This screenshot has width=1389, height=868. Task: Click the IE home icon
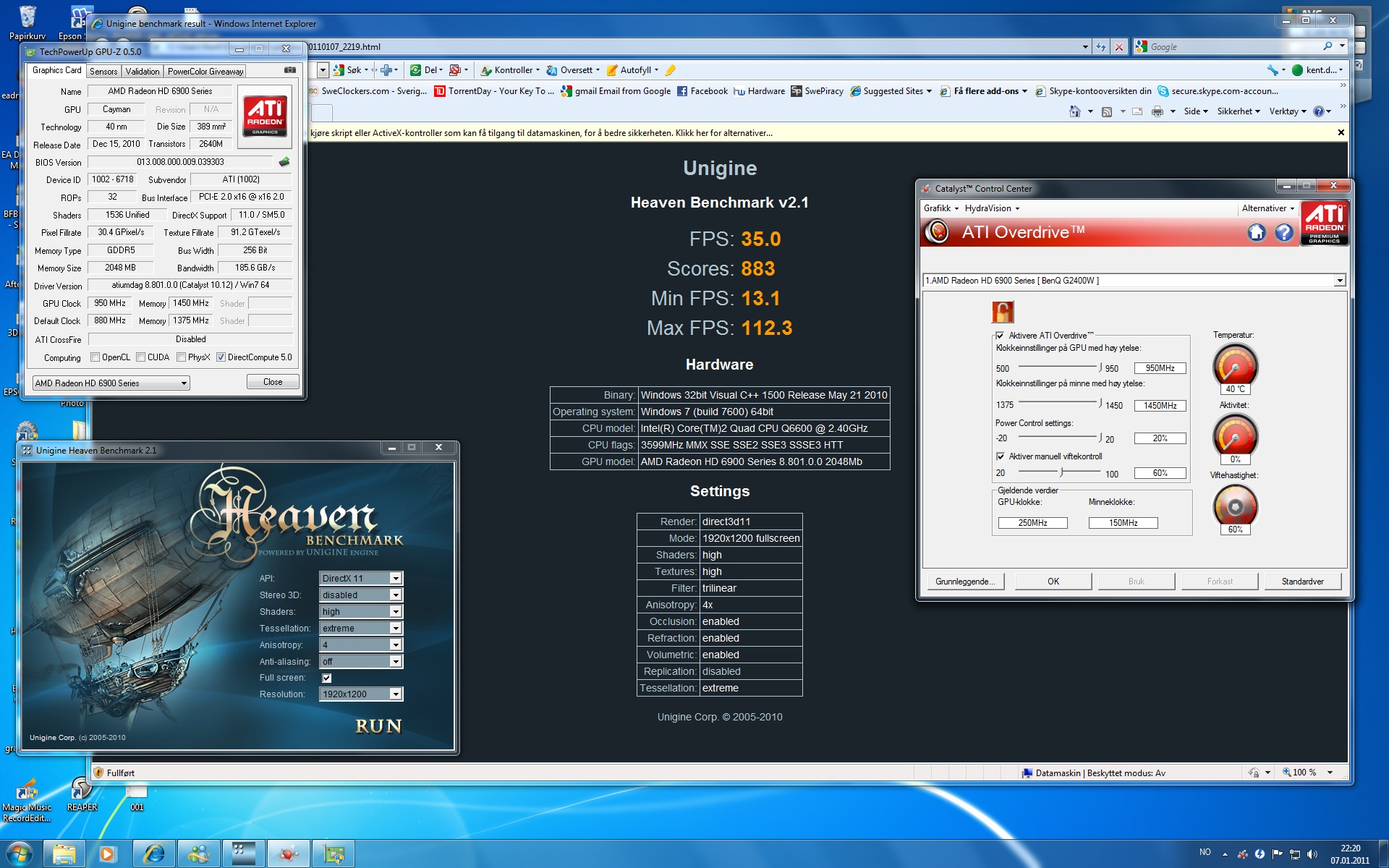(x=1075, y=111)
